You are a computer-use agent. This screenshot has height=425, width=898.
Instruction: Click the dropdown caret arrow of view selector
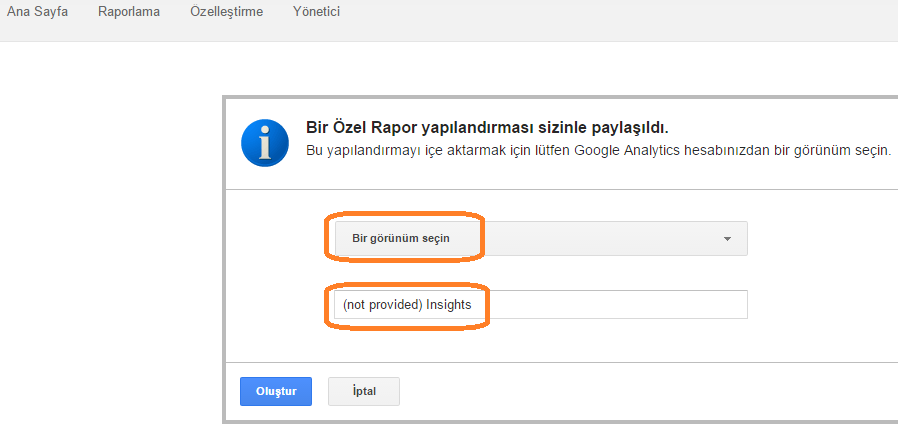click(727, 239)
